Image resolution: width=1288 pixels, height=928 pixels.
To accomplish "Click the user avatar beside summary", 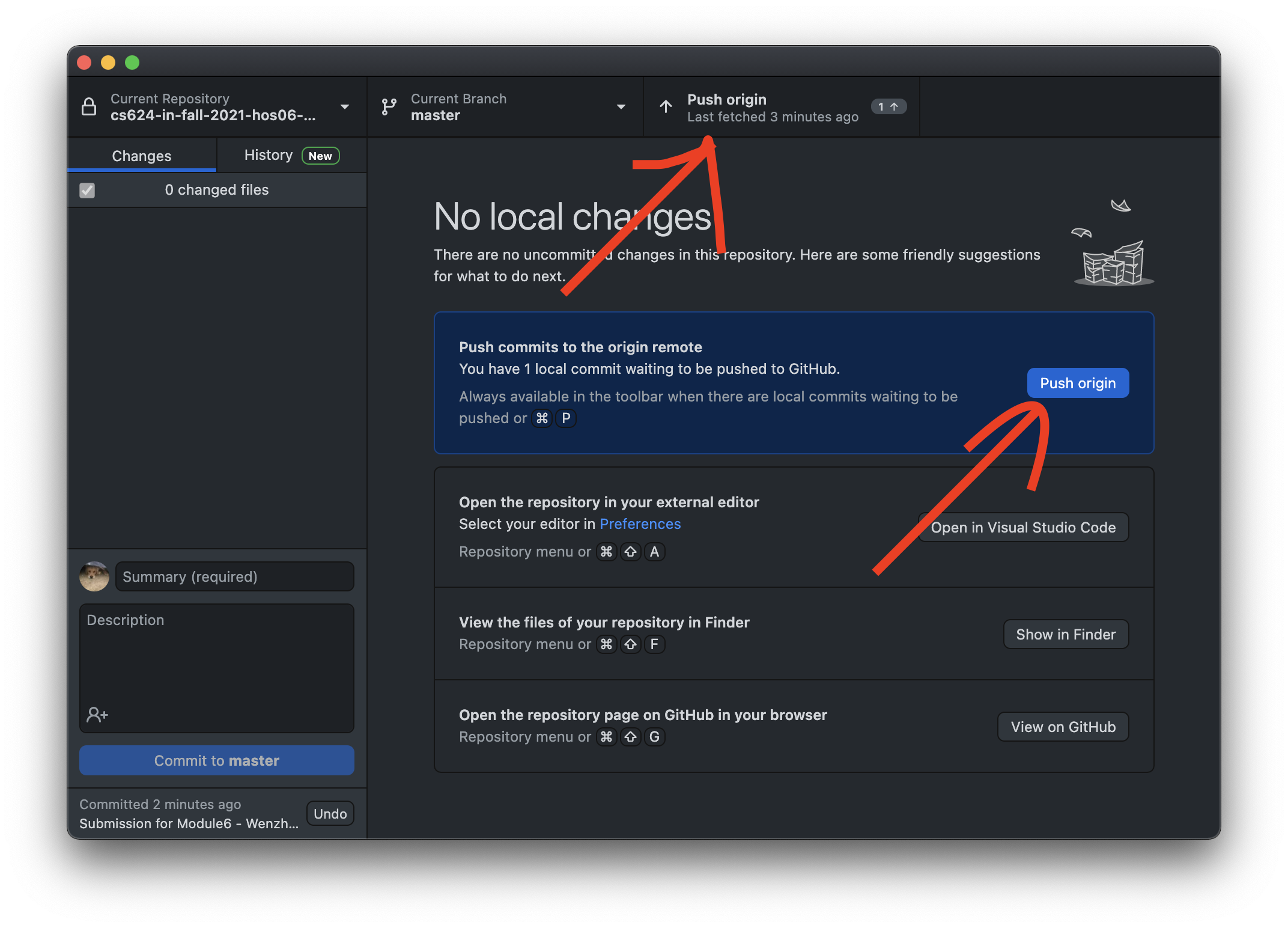I will [x=94, y=576].
